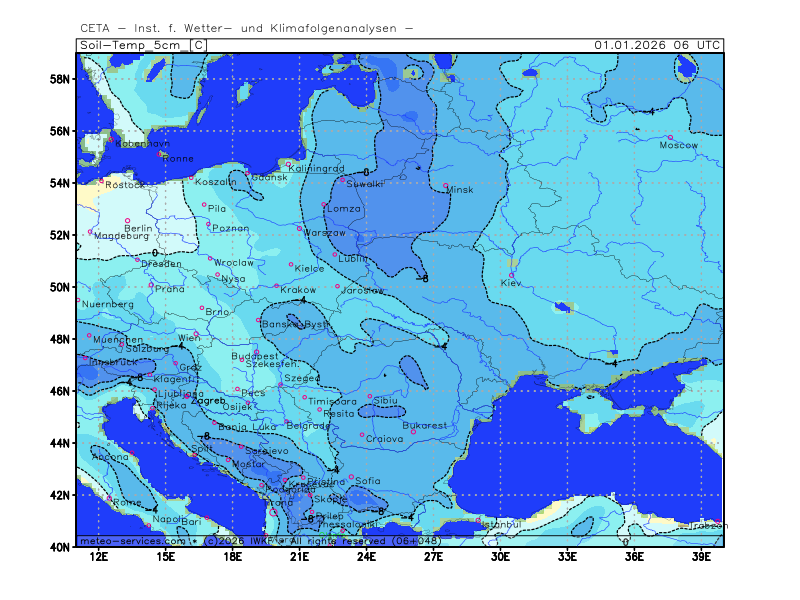Click the Minsk city marker
Screen dimensions: 800x600
tap(446, 185)
